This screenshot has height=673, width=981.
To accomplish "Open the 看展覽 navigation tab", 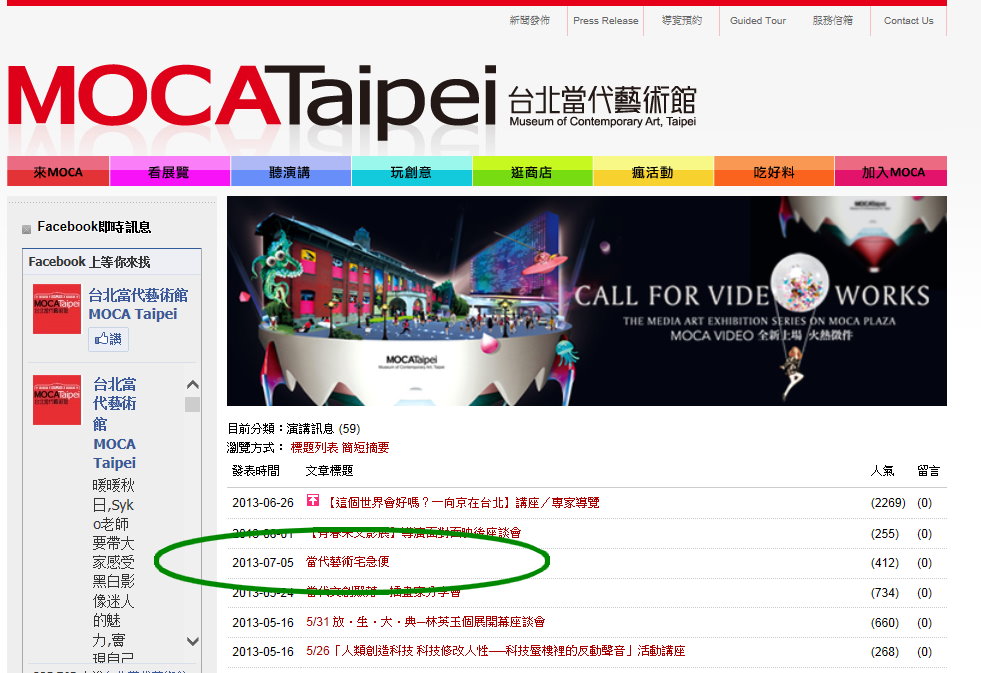I will coord(170,171).
